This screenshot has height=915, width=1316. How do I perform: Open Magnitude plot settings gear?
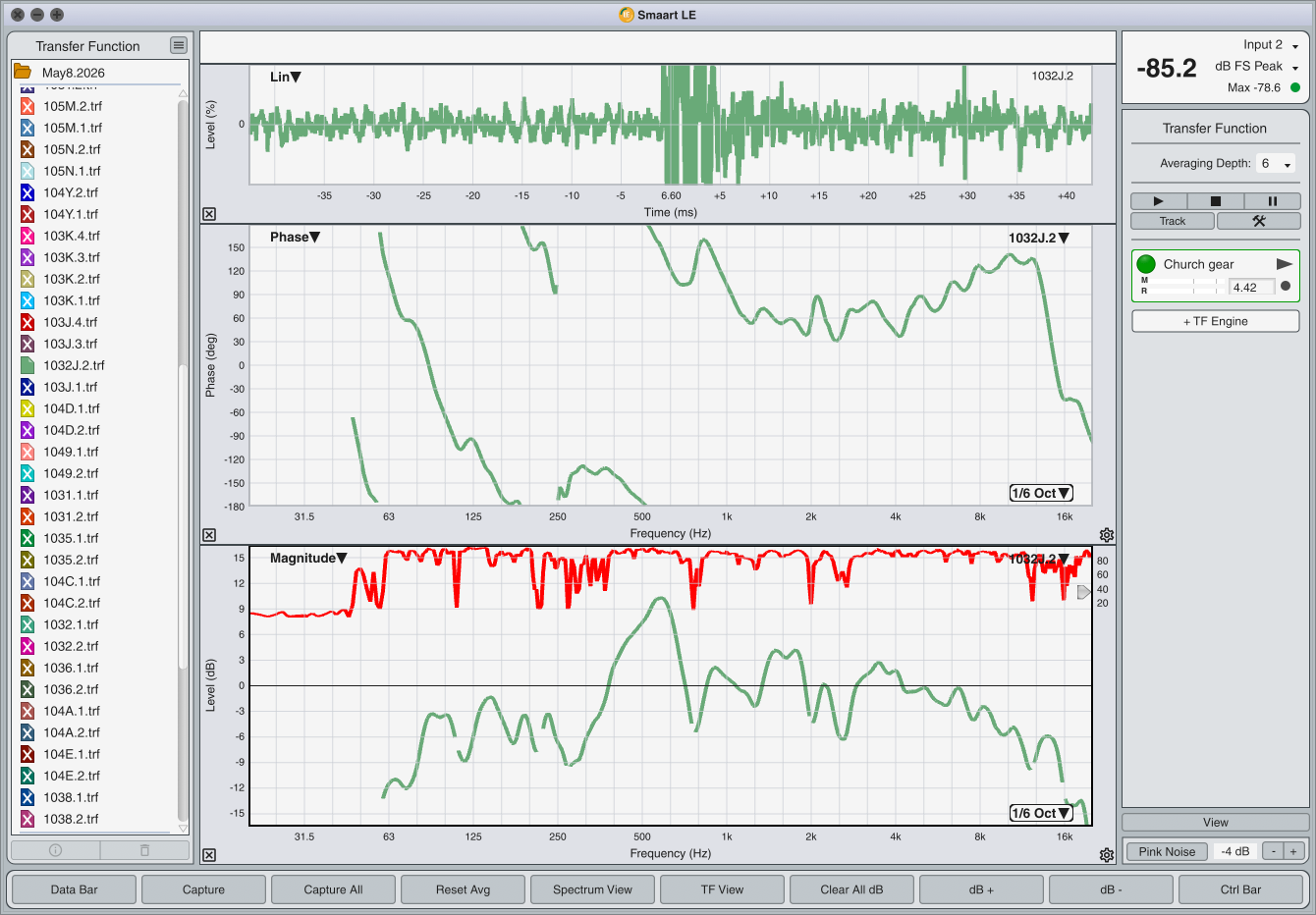(1107, 855)
